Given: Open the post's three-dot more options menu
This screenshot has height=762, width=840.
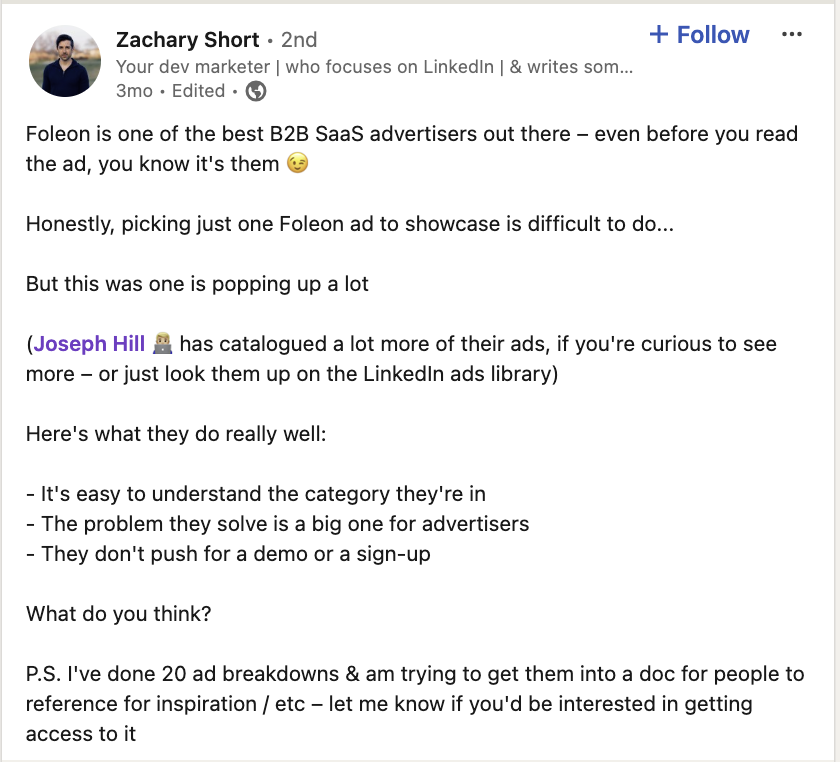Looking at the screenshot, I should click(791, 35).
